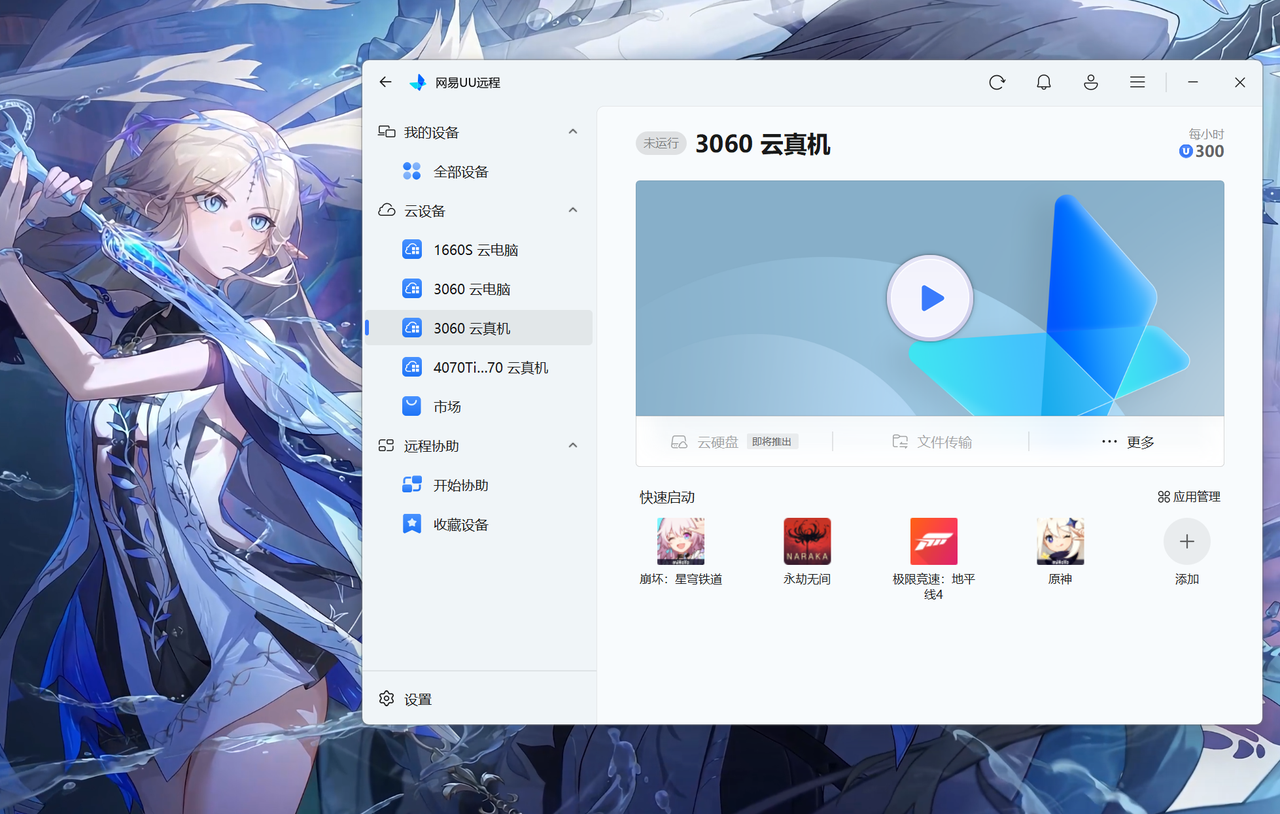Click the 快速启动 section label
Viewport: 1280px width, 814px height.
click(x=667, y=497)
